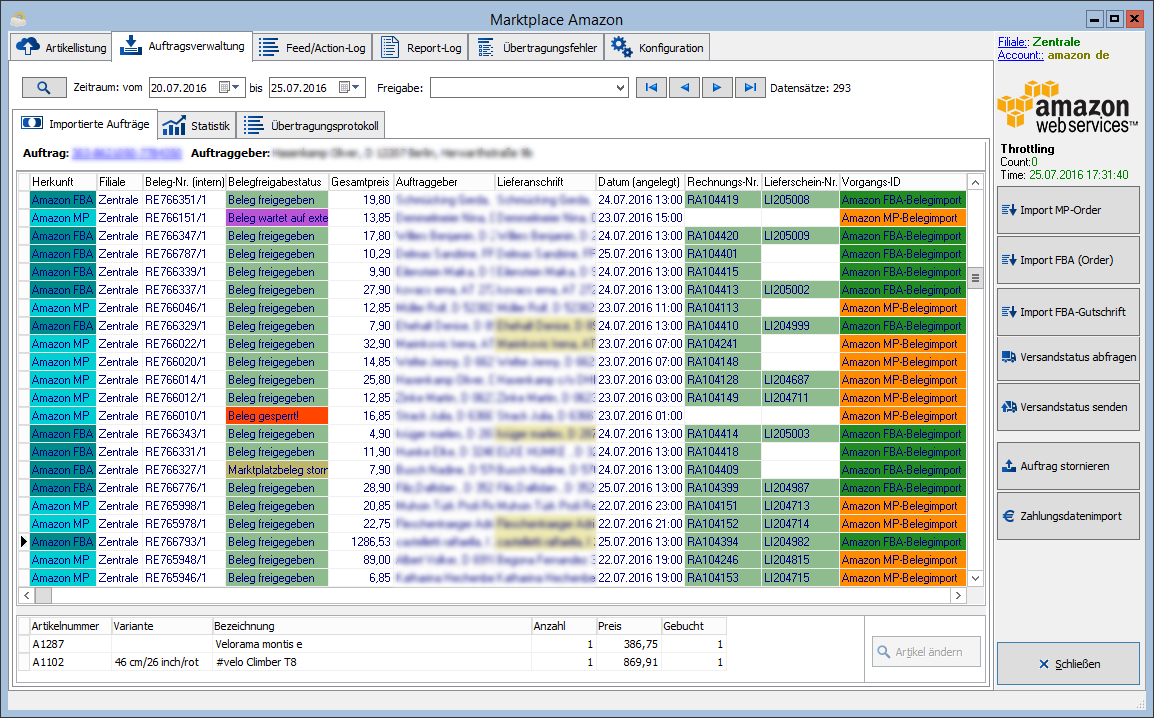
Task: Click Import MP-Order button
Action: click(x=1068, y=210)
